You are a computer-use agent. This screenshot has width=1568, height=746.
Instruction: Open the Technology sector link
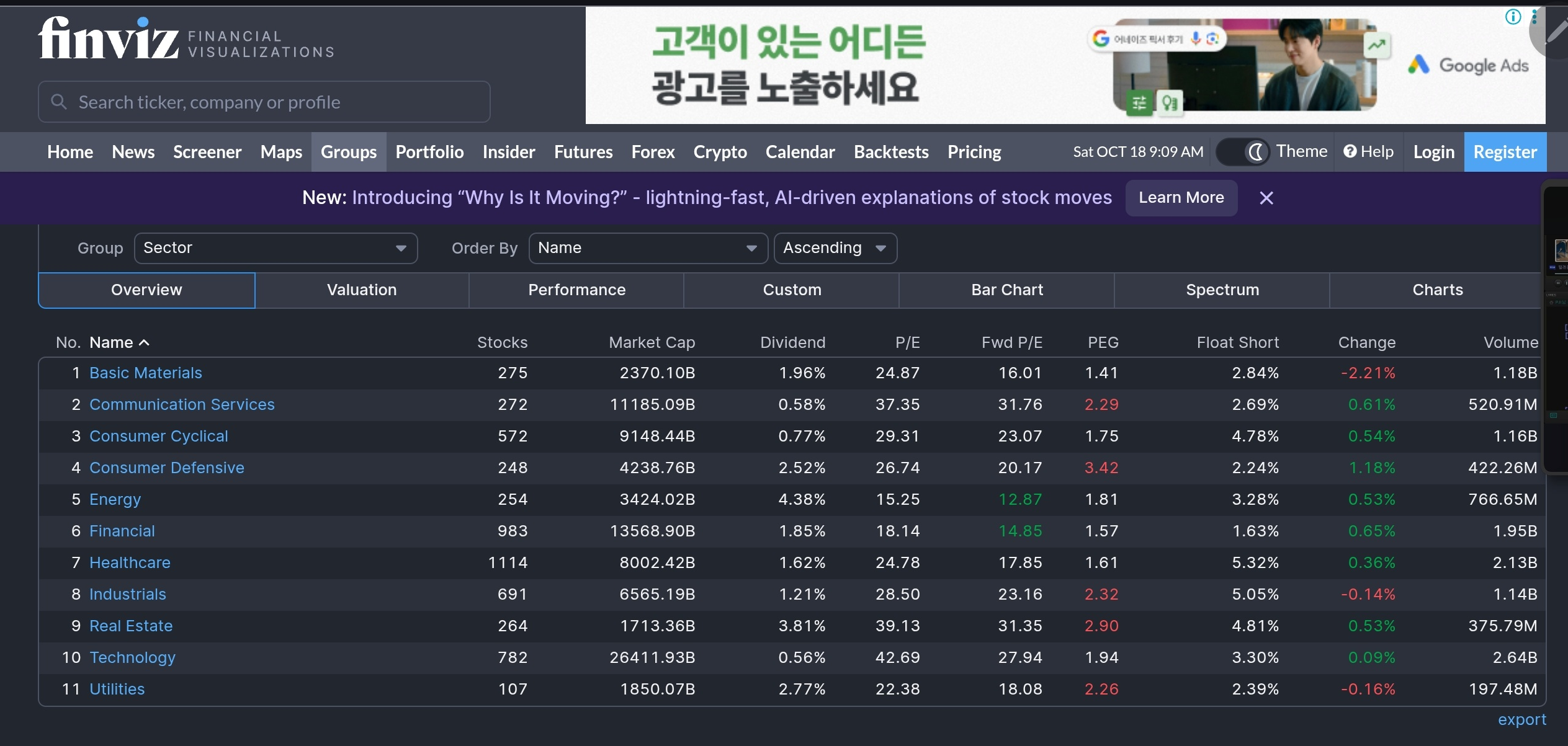pyautogui.click(x=132, y=657)
